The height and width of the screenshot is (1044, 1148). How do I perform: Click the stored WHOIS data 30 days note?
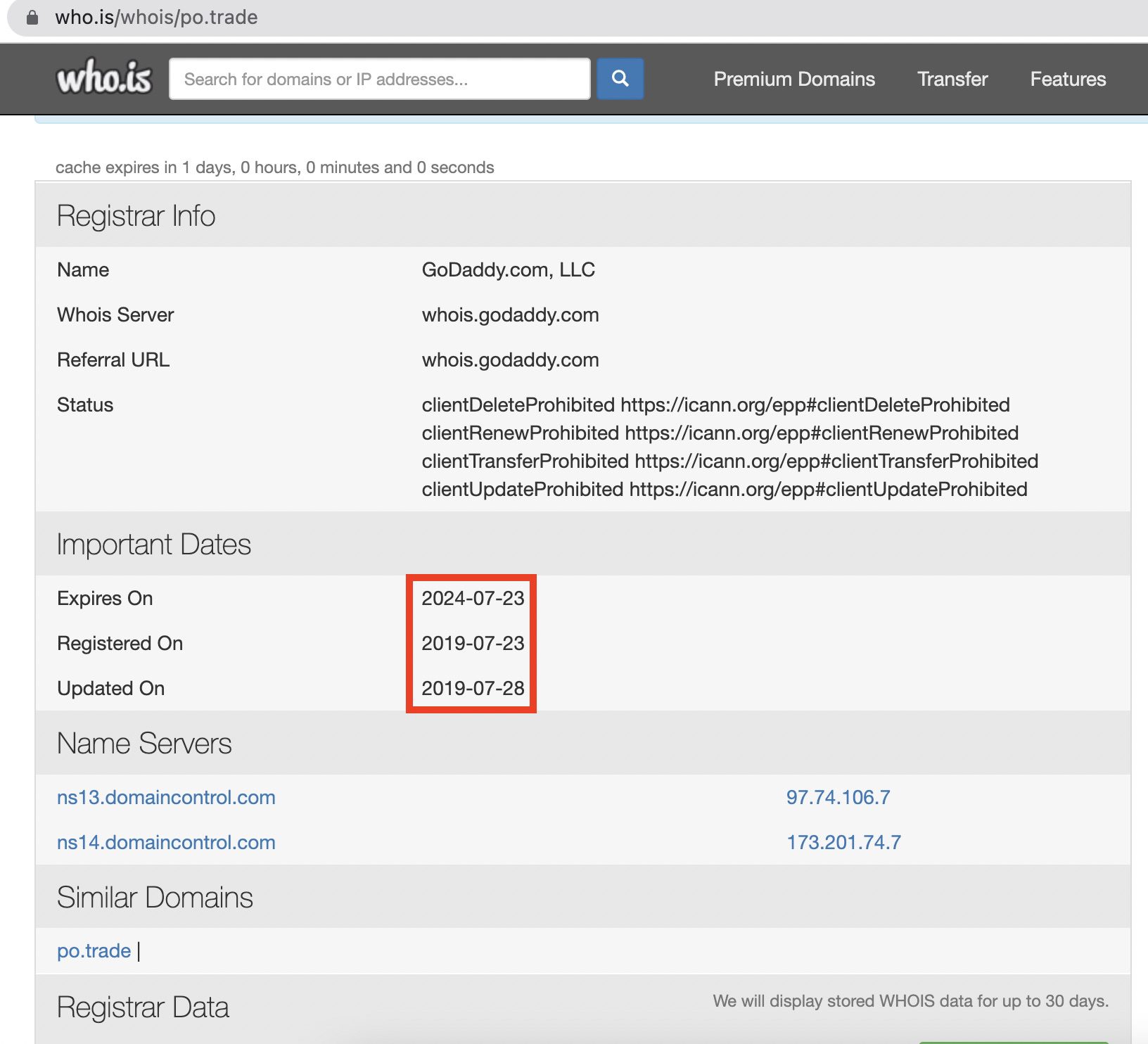click(x=910, y=1000)
